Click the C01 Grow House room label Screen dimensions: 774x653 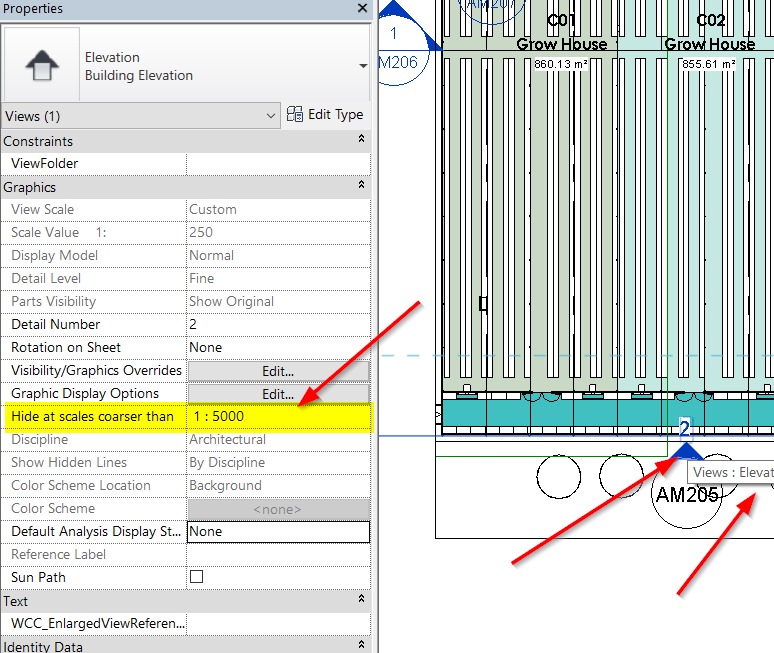[x=561, y=33]
